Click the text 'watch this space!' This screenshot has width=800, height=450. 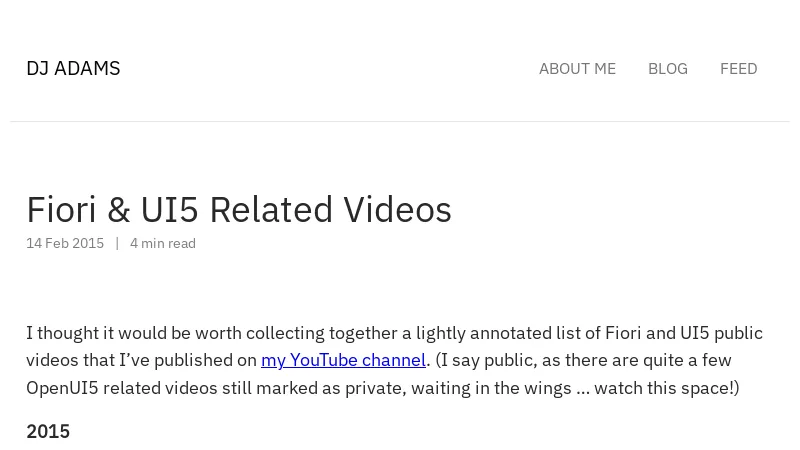(664, 388)
